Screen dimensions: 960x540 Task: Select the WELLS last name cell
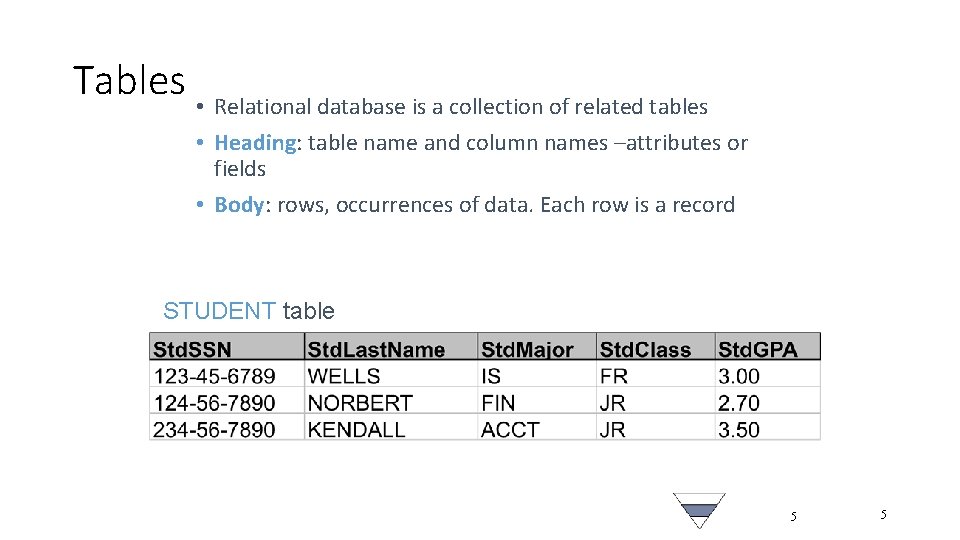tap(344, 376)
